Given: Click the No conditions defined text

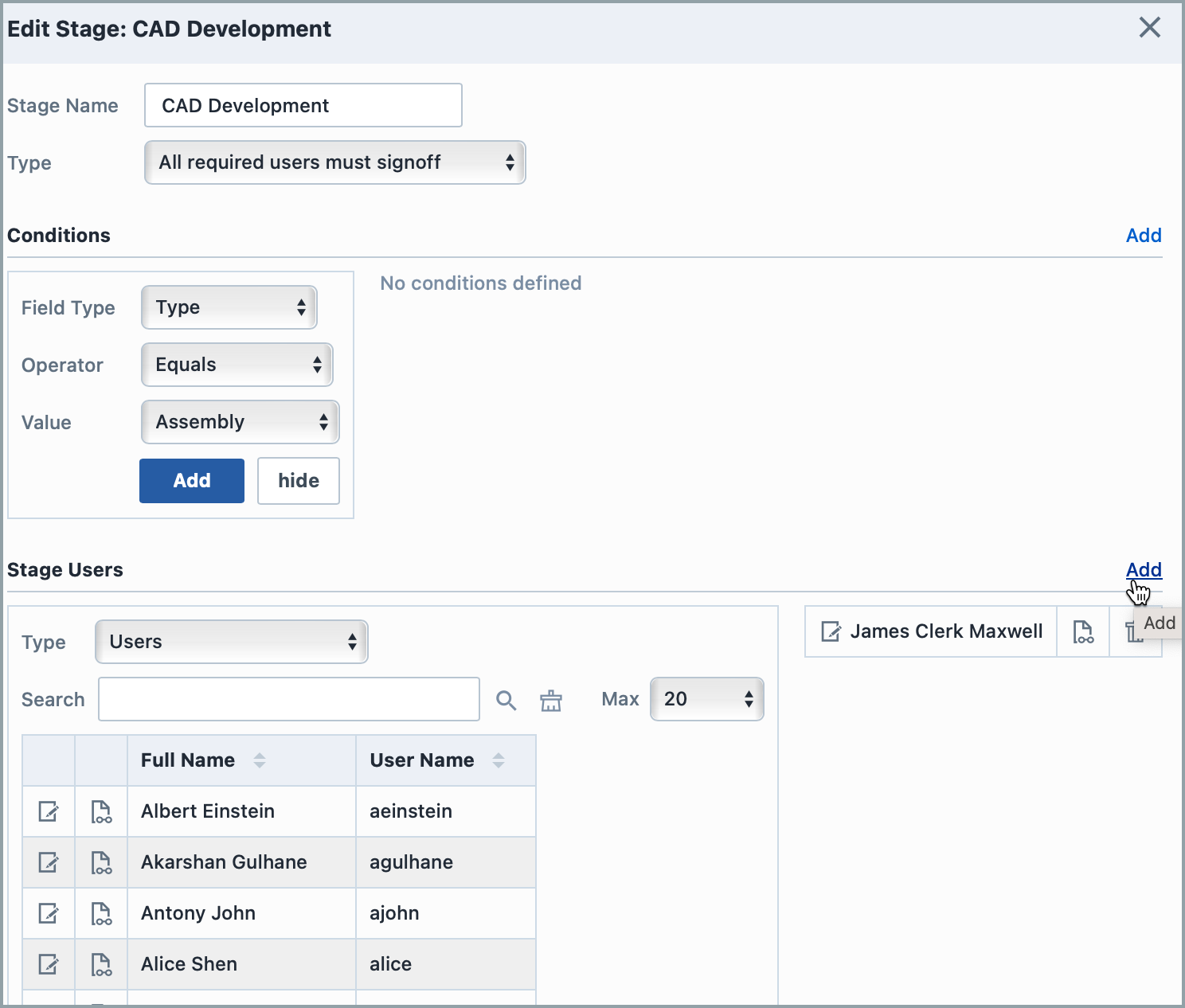Looking at the screenshot, I should (481, 283).
